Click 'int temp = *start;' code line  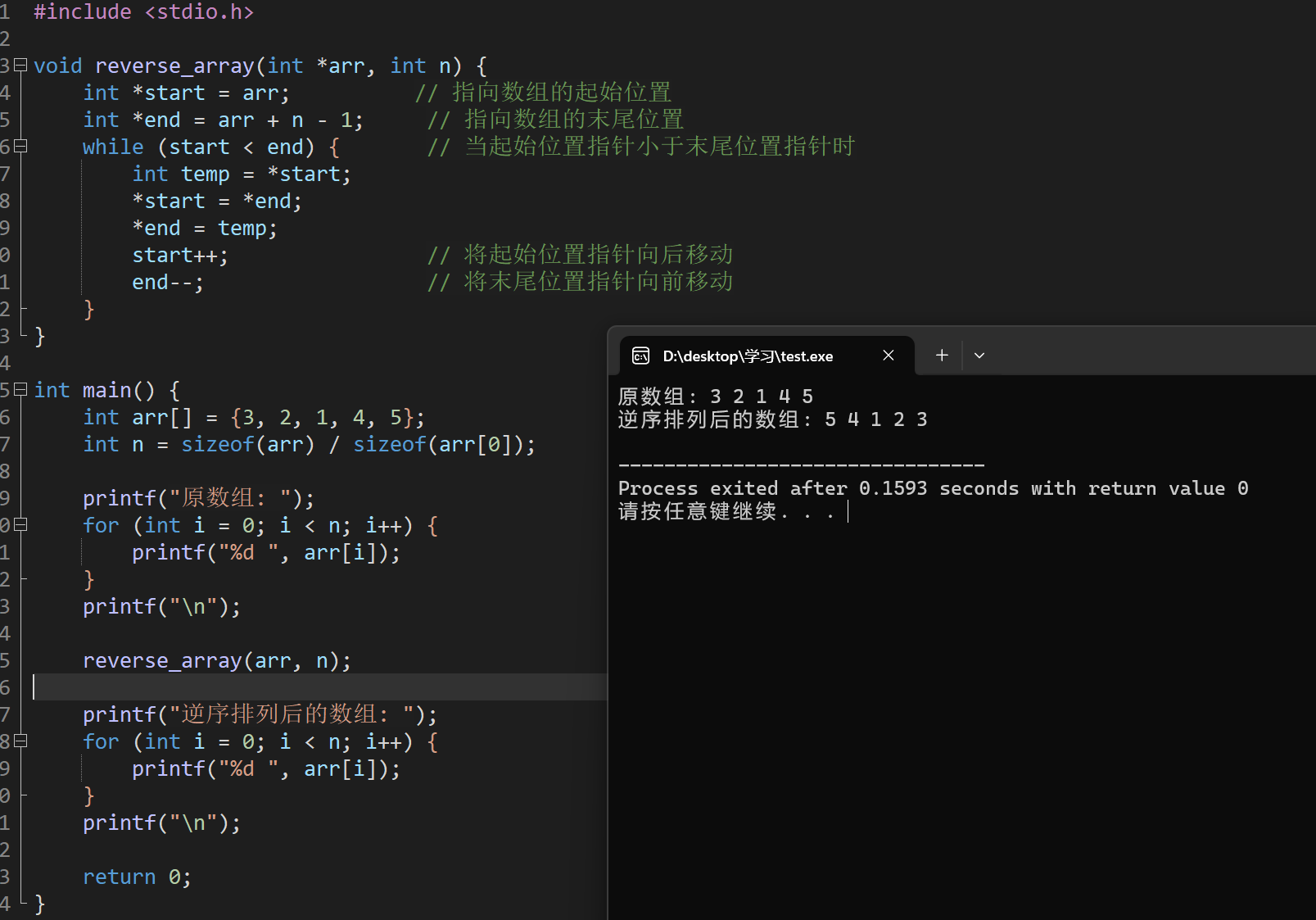(x=242, y=174)
